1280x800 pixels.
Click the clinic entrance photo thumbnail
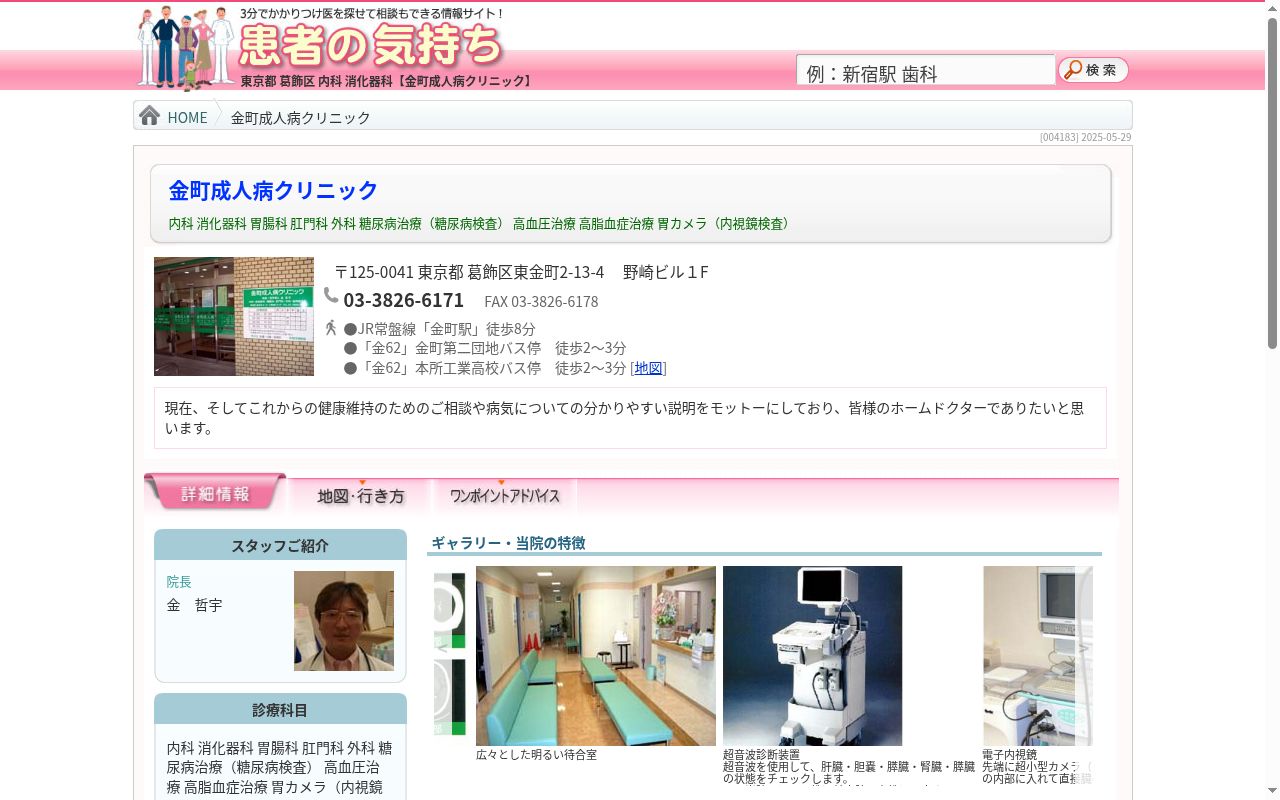[x=234, y=316]
